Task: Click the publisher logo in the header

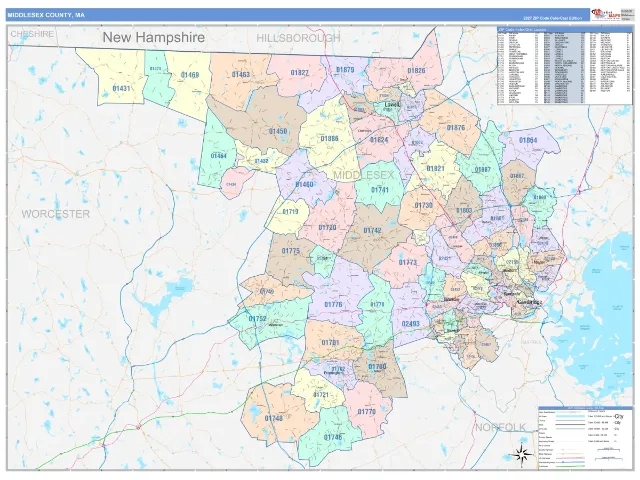Action: (605, 14)
